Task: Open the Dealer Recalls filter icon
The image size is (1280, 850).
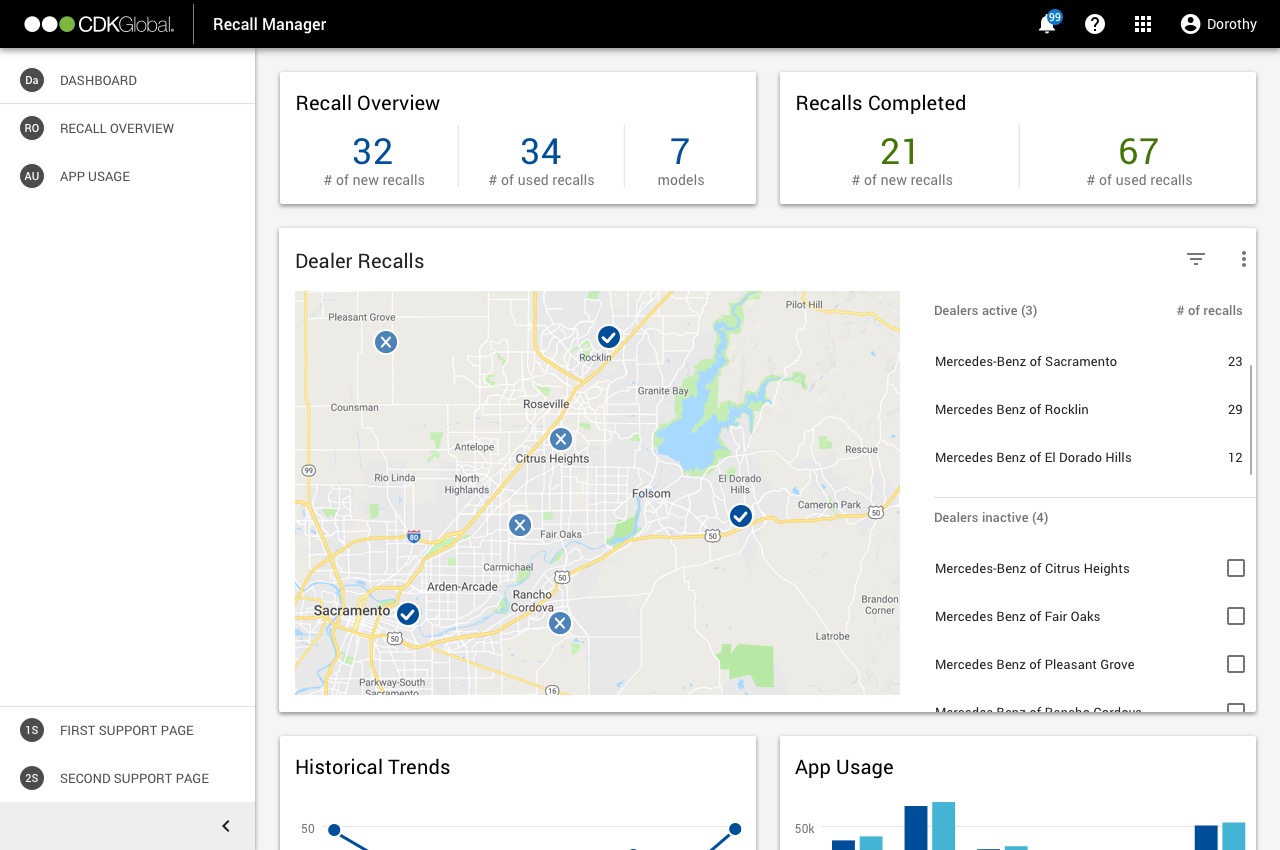Action: pyautogui.click(x=1196, y=259)
